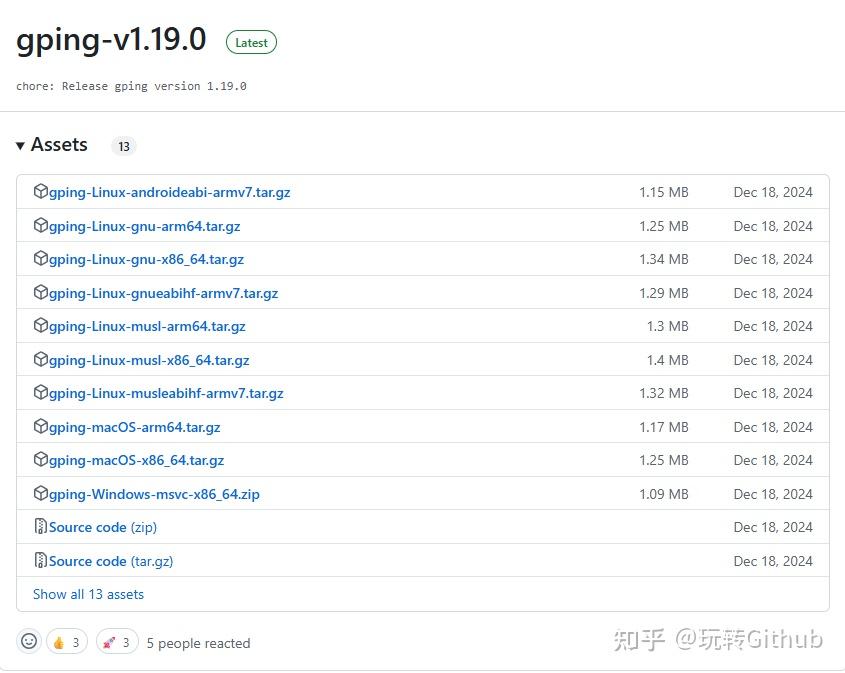
Task: Download gping-Linux-musl-arm64.tar.gz
Action: coord(147,327)
